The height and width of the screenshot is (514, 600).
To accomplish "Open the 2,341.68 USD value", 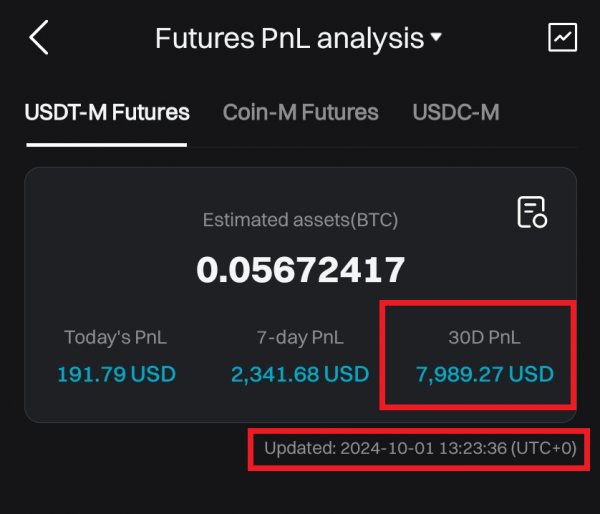I will tap(300, 375).
